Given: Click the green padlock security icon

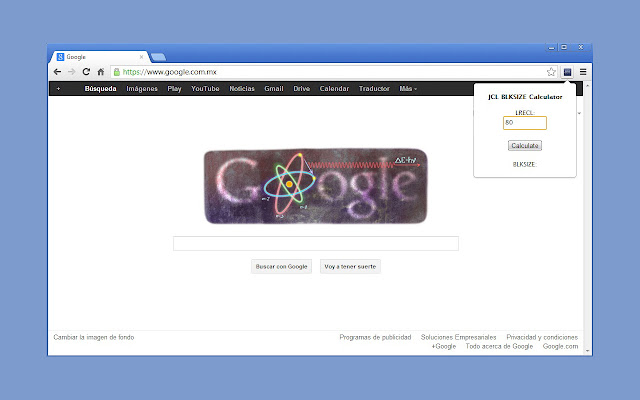Looking at the screenshot, I should (117, 72).
